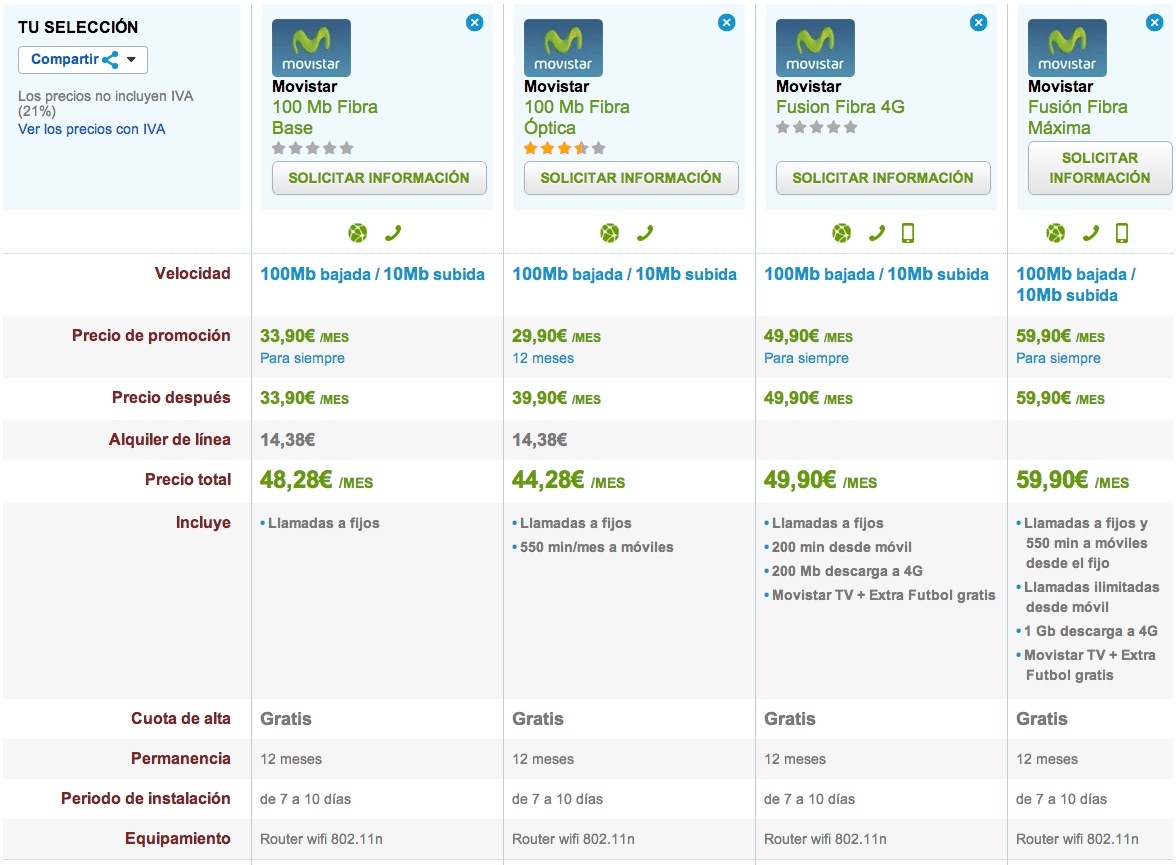Click the 'Equipamiento' row label
1176x865 pixels.
coord(178,839)
